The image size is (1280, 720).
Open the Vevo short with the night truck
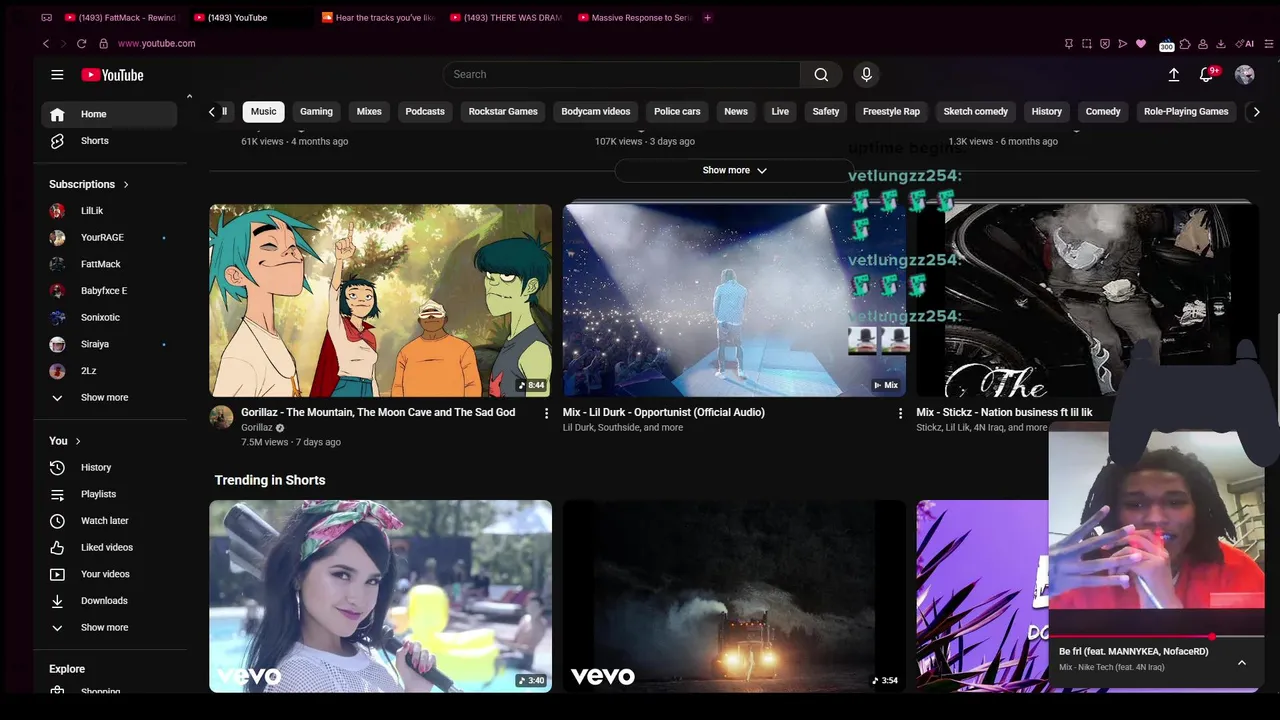pos(734,596)
